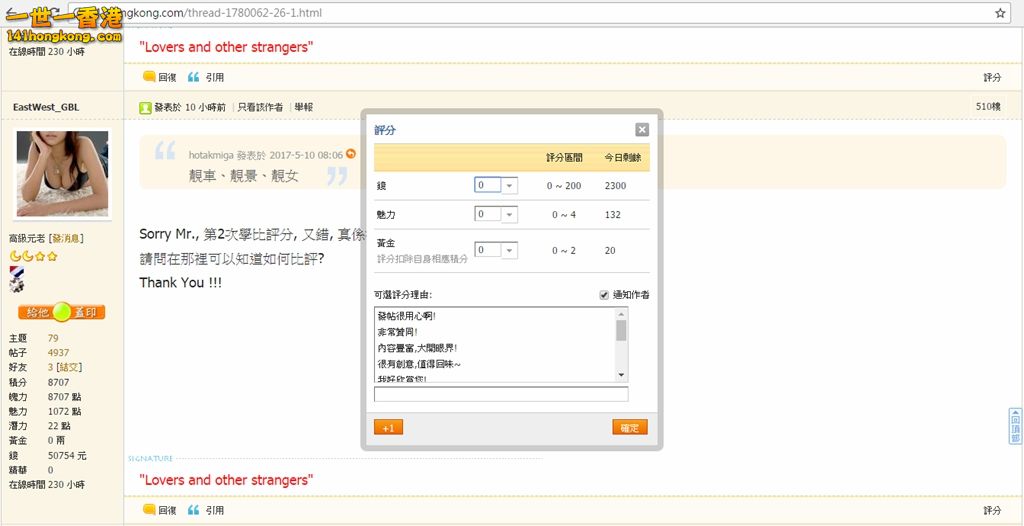The width and height of the screenshot is (1024, 526).
Task: Open EastWest_GBL's avatar picture
Action: (x=62, y=174)
